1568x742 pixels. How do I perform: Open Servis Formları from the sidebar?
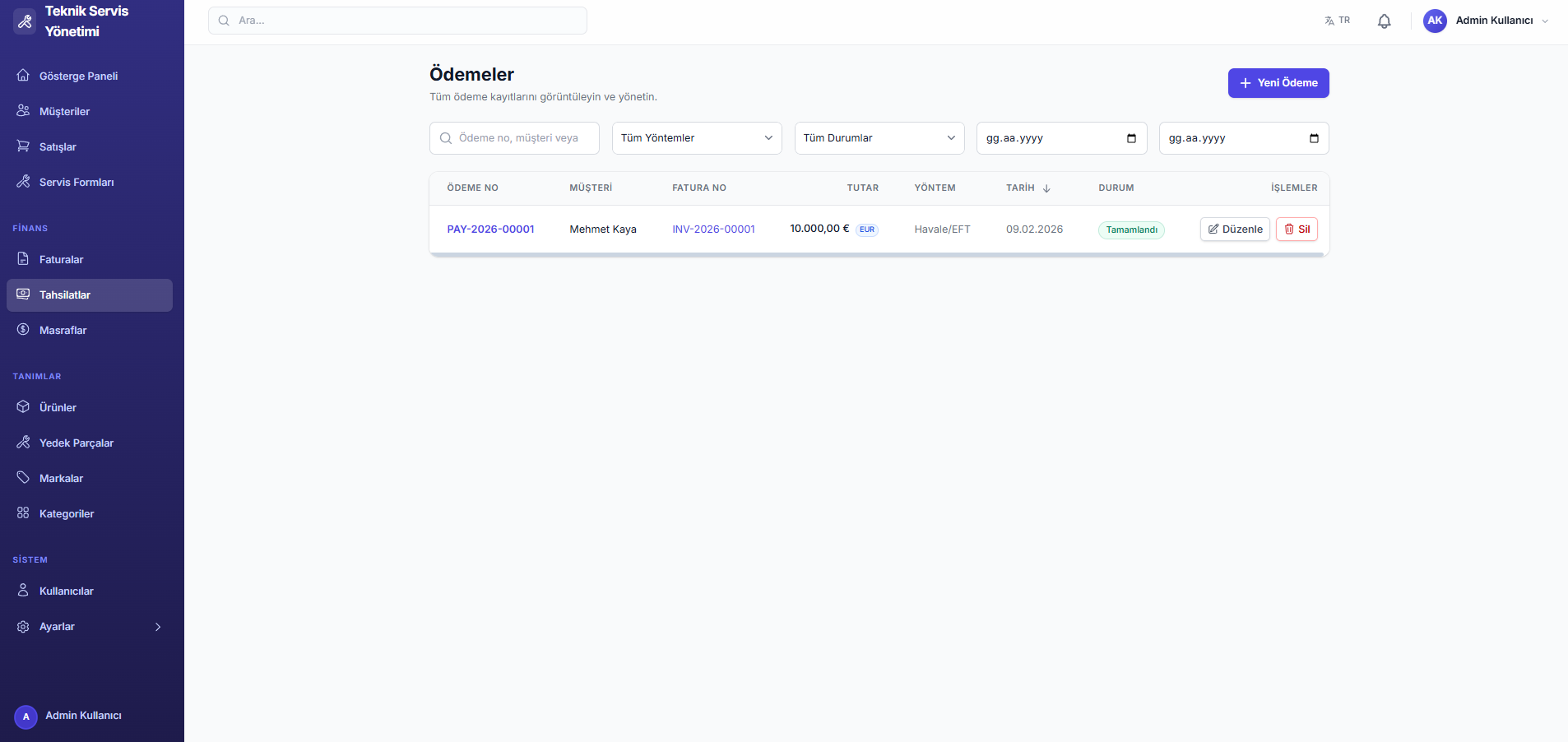77,183
